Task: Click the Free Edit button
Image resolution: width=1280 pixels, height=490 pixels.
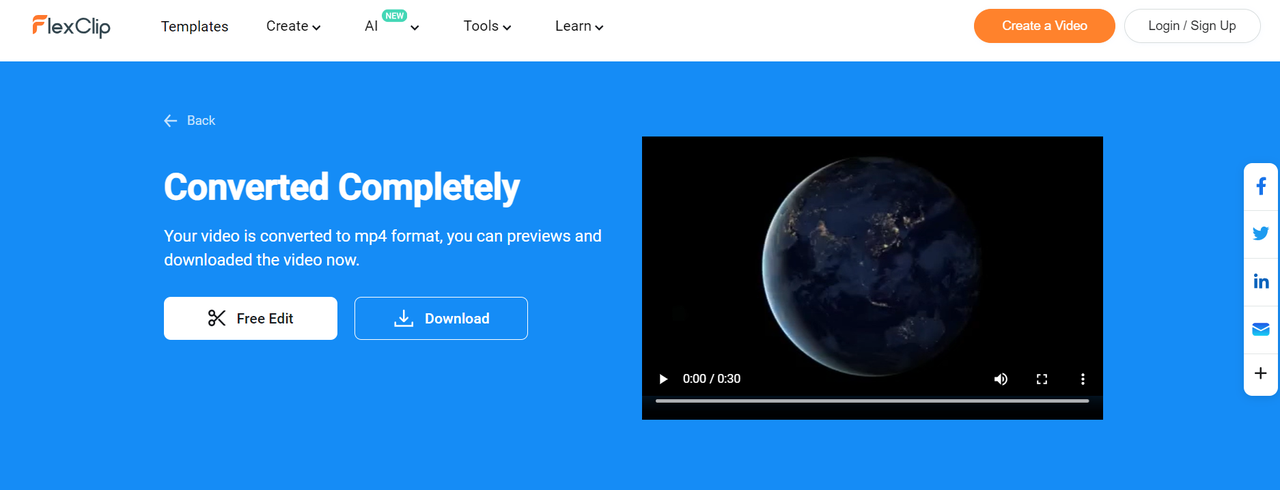Action: 250,318
